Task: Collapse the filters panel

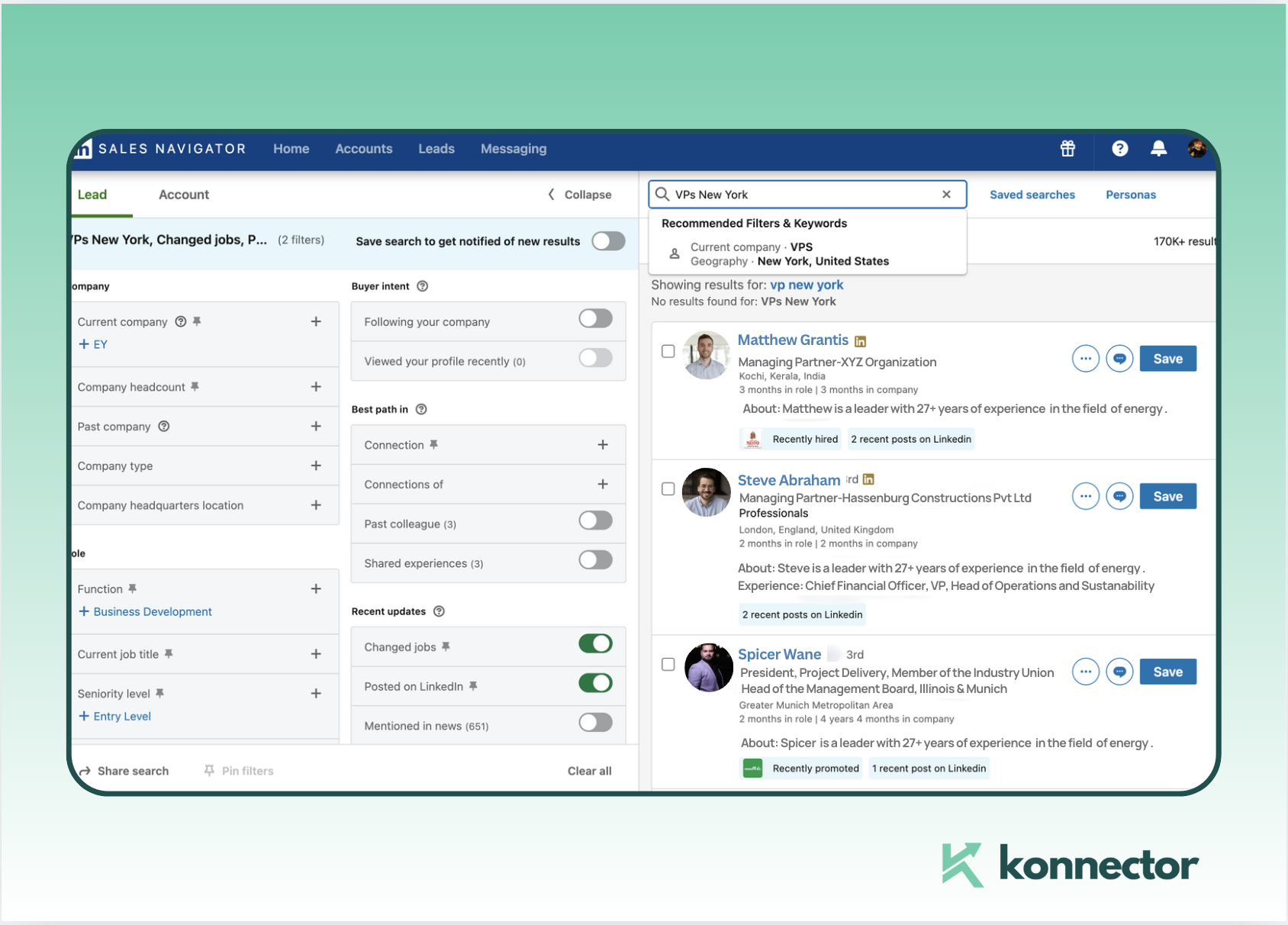Action: pyautogui.click(x=580, y=195)
